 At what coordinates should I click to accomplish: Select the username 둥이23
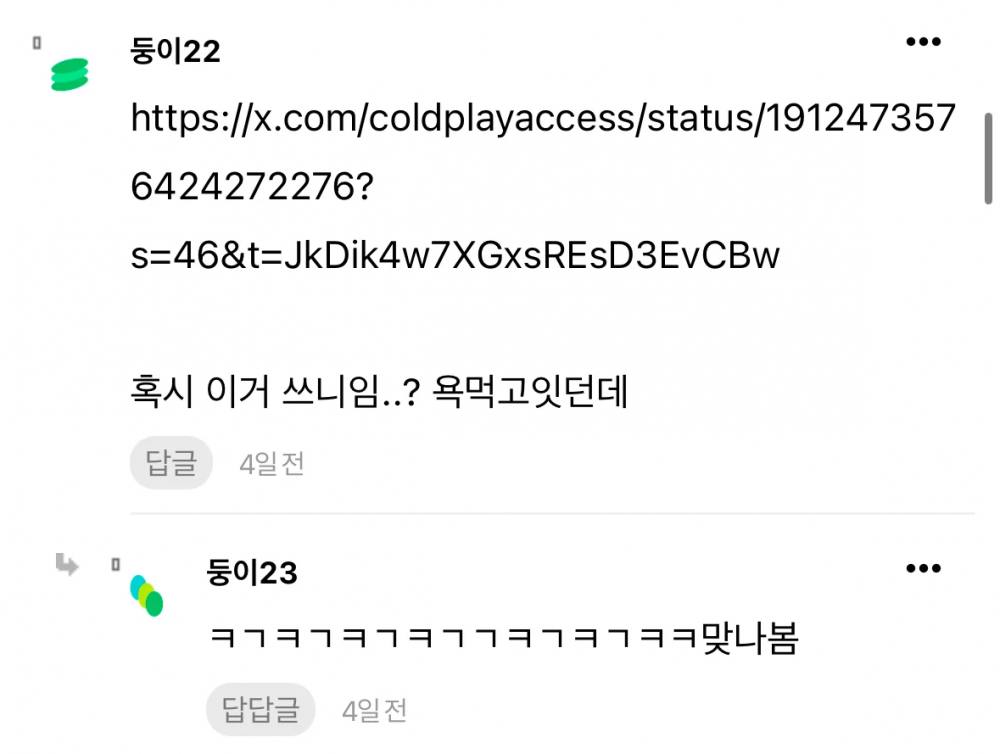(x=252, y=573)
